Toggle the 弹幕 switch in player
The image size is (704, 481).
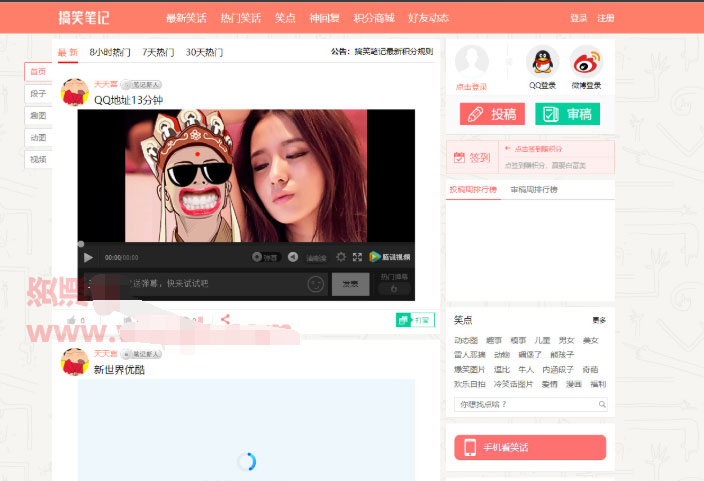[264, 257]
